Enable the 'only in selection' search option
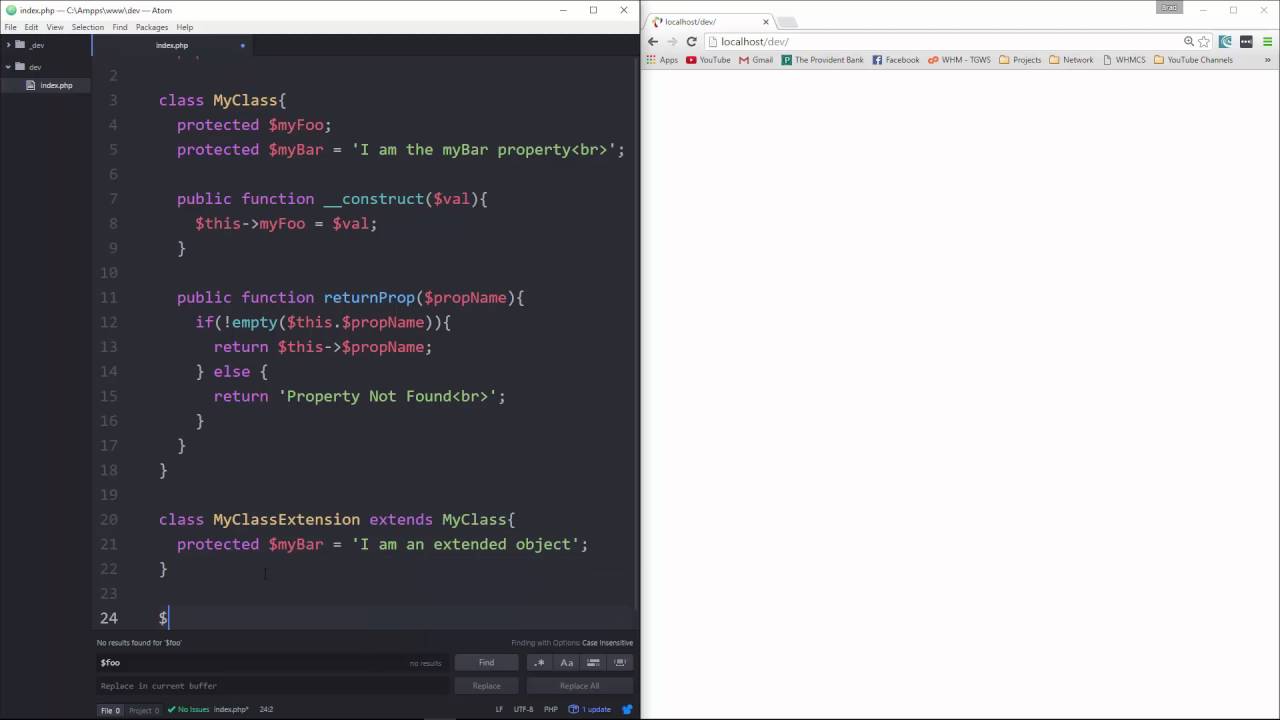The height and width of the screenshot is (720, 1280). click(x=593, y=662)
